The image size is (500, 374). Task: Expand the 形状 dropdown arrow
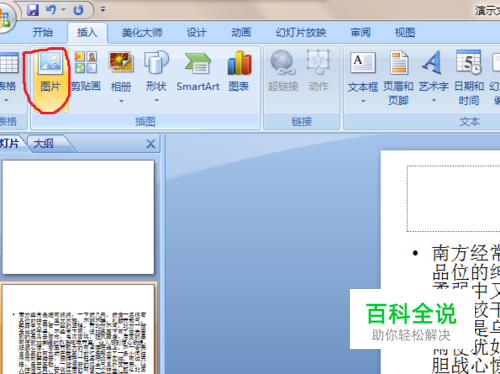[x=156, y=100]
